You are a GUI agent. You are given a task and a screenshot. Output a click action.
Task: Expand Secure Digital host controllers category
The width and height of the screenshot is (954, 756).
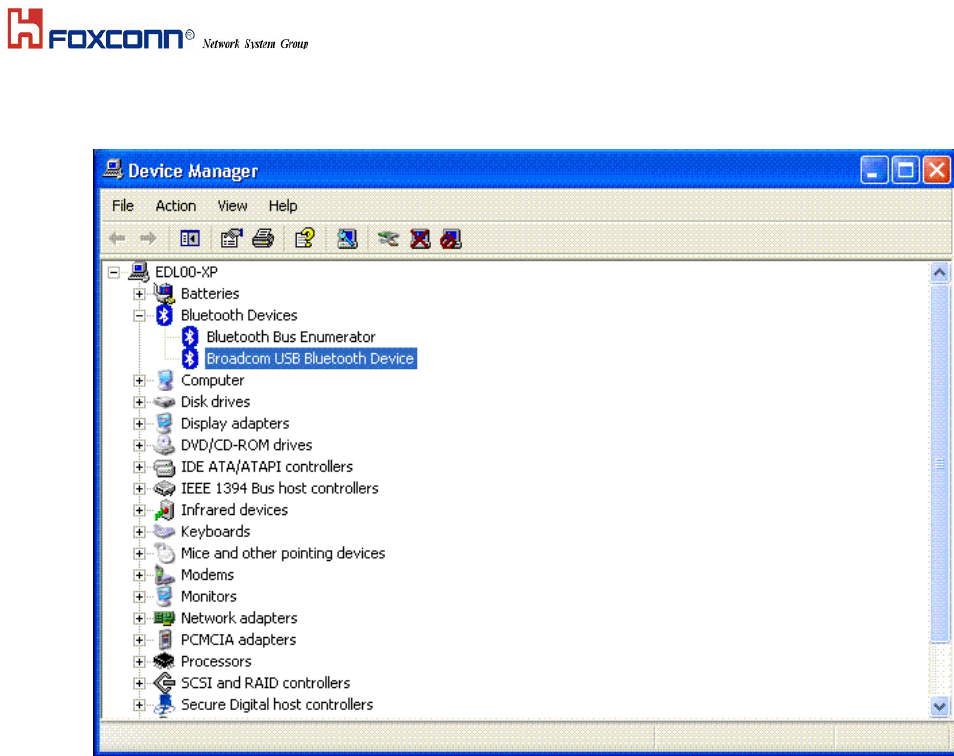(x=139, y=705)
